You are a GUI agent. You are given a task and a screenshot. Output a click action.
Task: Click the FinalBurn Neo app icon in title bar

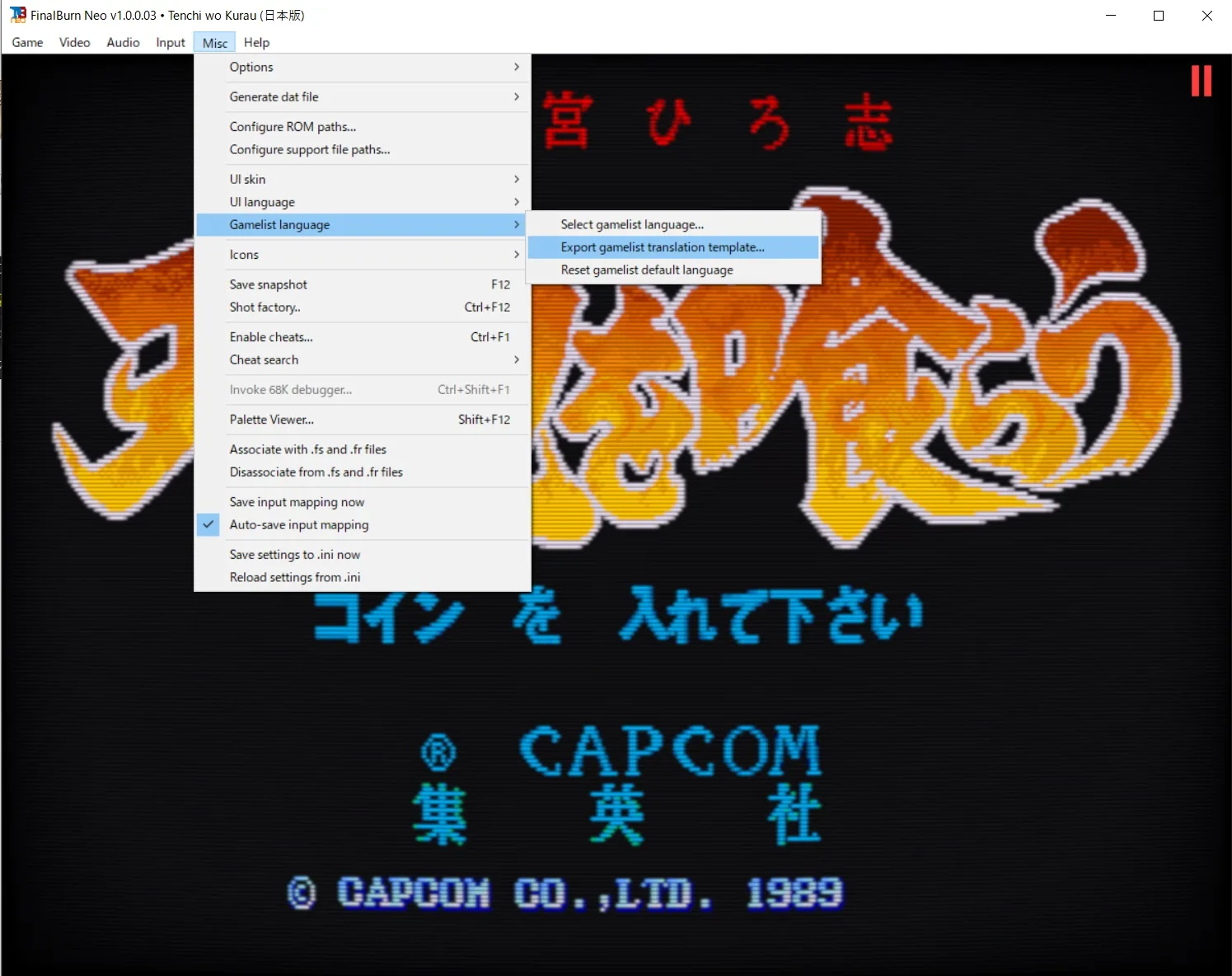[x=17, y=15]
